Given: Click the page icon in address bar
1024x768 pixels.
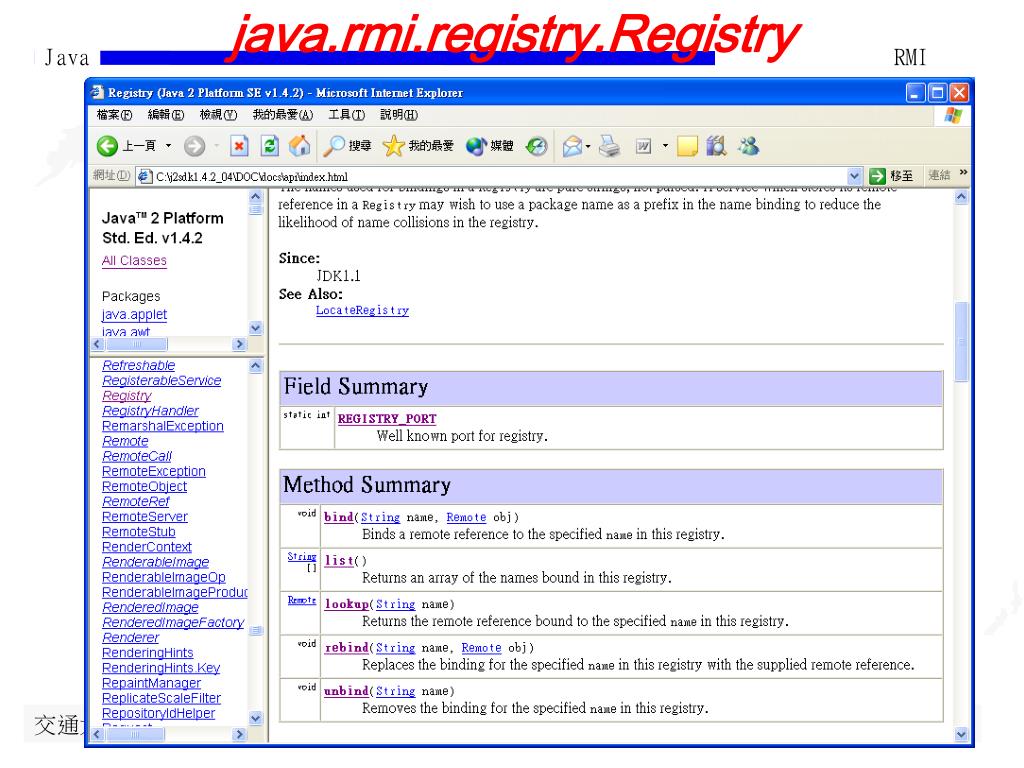Looking at the screenshot, I should 145,176.
